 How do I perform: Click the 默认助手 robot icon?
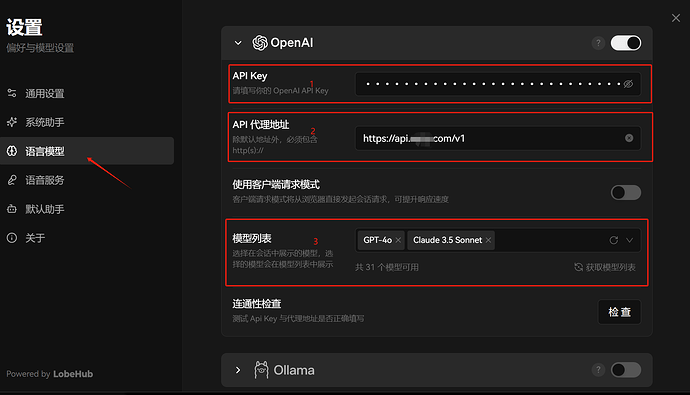12,209
